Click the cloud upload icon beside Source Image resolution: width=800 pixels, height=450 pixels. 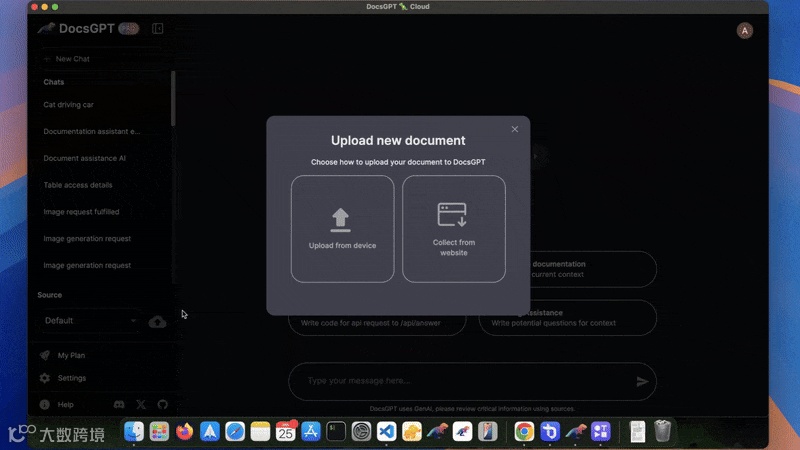(157, 321)
